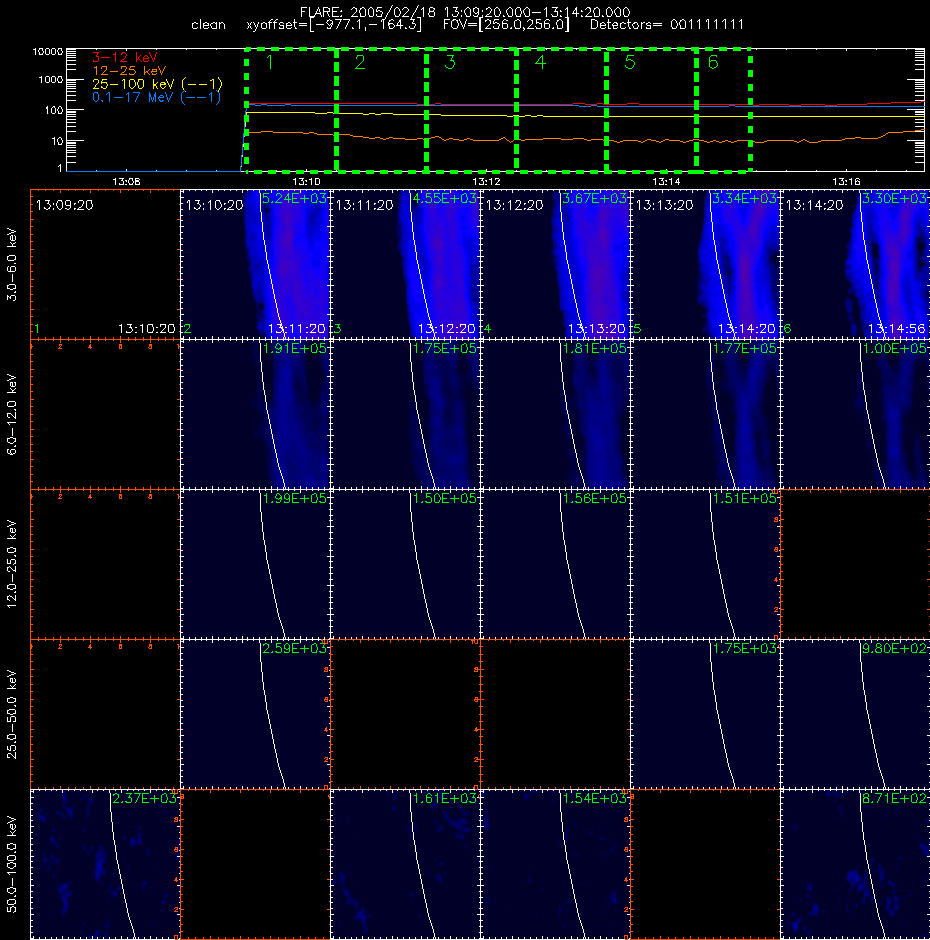This screenshot has width=930, height=940.
Task: Click the 13:13:20 start time label
Action: click(664, 205)
